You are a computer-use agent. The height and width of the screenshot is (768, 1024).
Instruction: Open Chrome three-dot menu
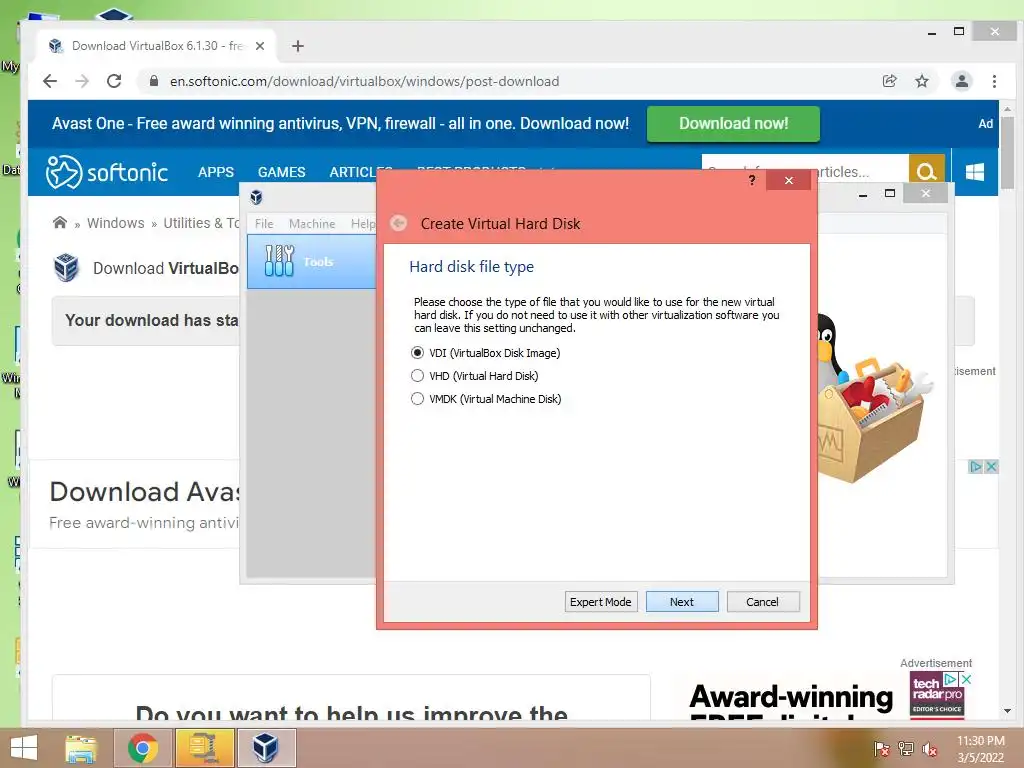(994, 81)
